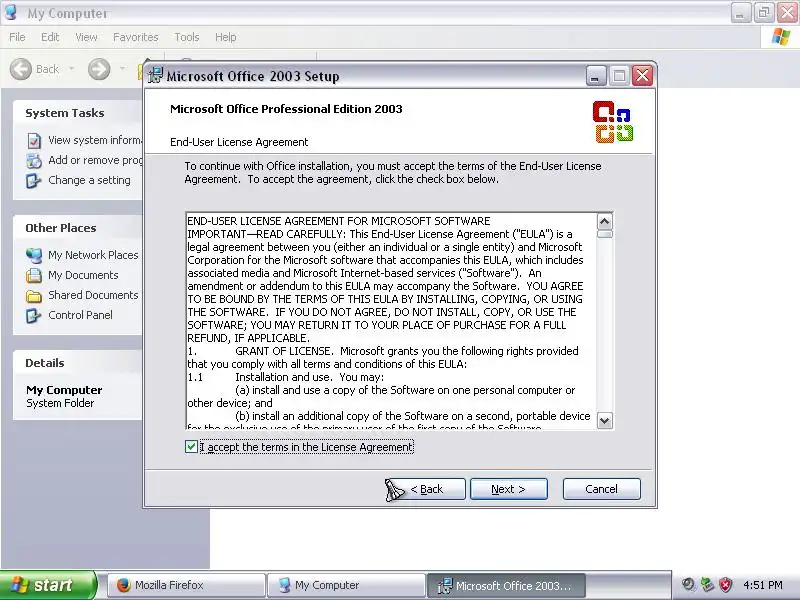Switch to Mozilla Firefox on the taskbar
The image size is (800, 600).
tap(186, 585)
